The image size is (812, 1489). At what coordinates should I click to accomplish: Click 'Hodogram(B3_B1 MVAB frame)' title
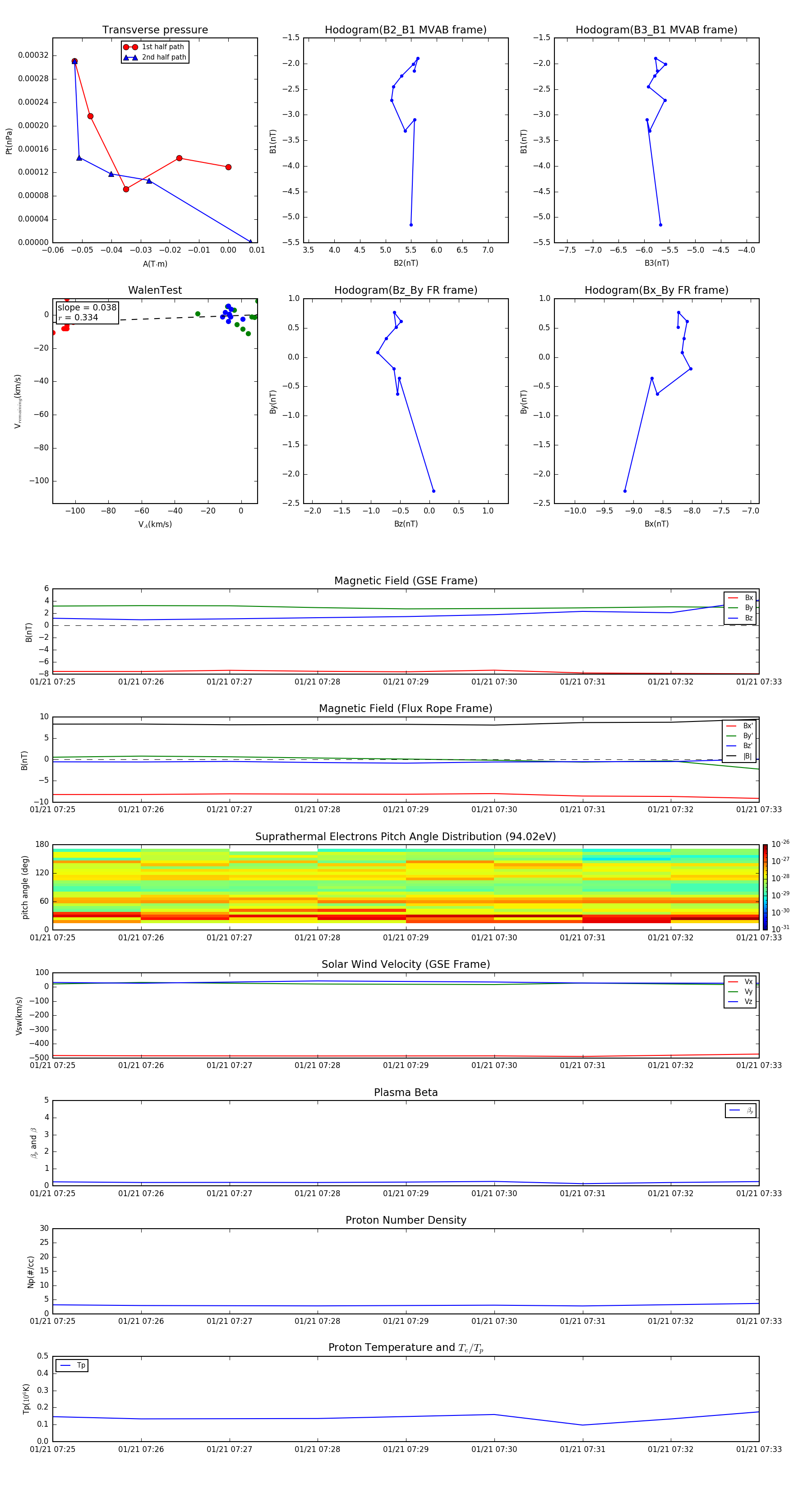tap(656, 30)
